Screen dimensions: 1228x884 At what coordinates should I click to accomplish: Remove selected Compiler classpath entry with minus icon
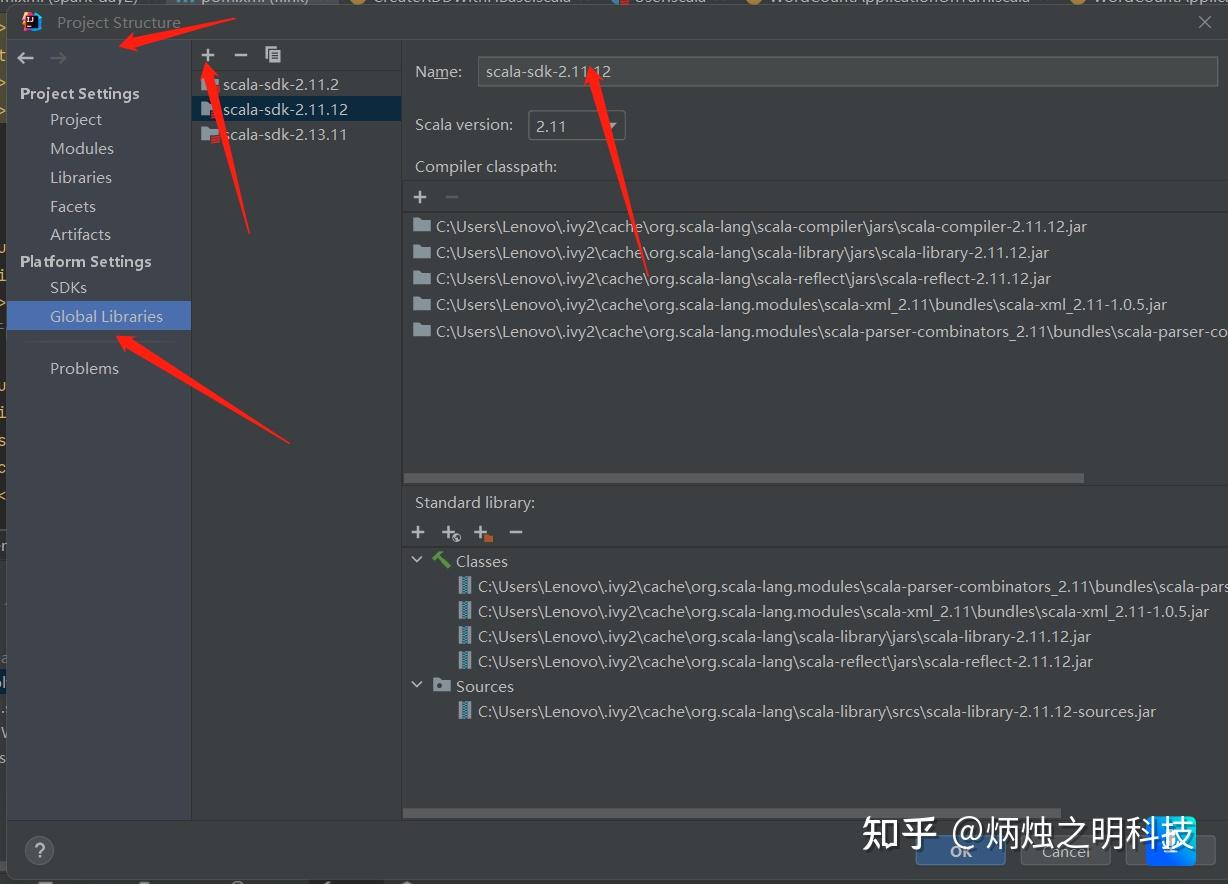click(450, 196)
